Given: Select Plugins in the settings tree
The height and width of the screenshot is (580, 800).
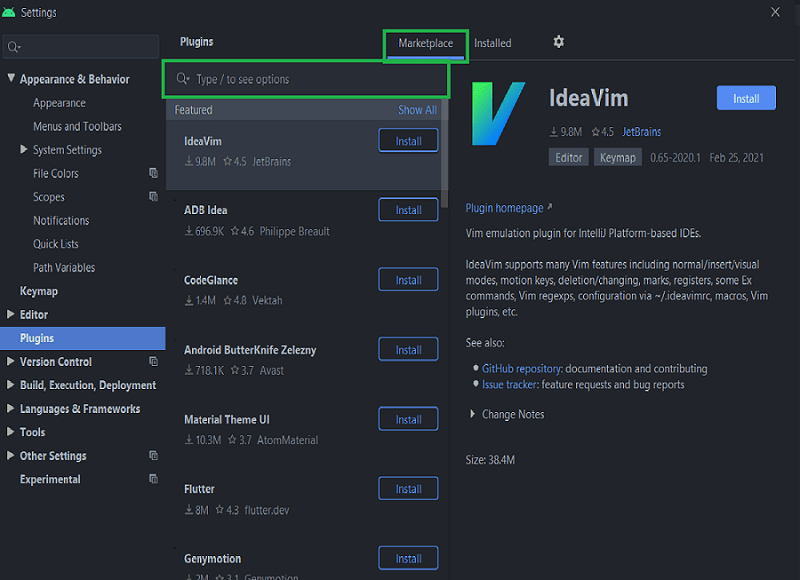Looking at the screenshot, I should click(x=83, y=338).
